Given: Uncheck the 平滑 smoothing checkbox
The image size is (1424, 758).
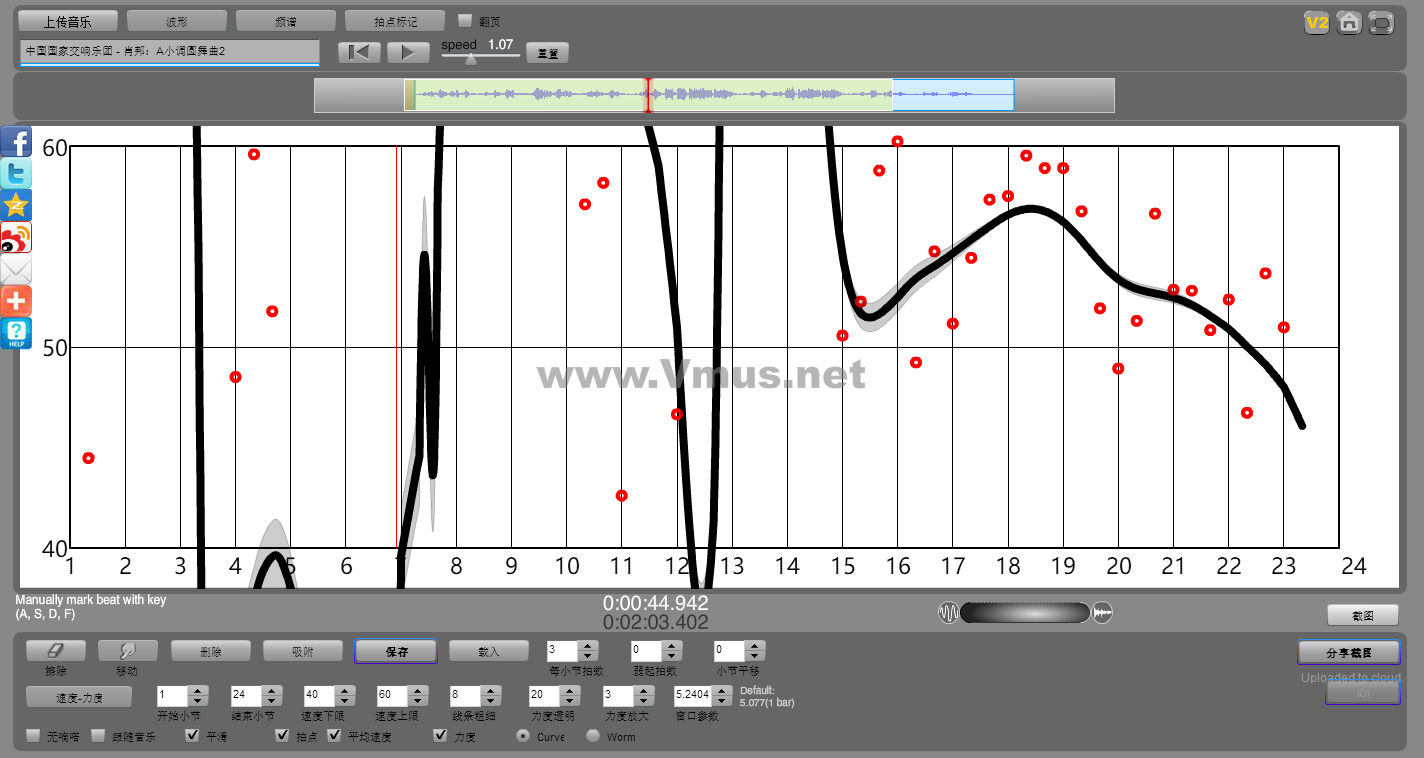Looking at the screenshot, I should coord(193,736).
